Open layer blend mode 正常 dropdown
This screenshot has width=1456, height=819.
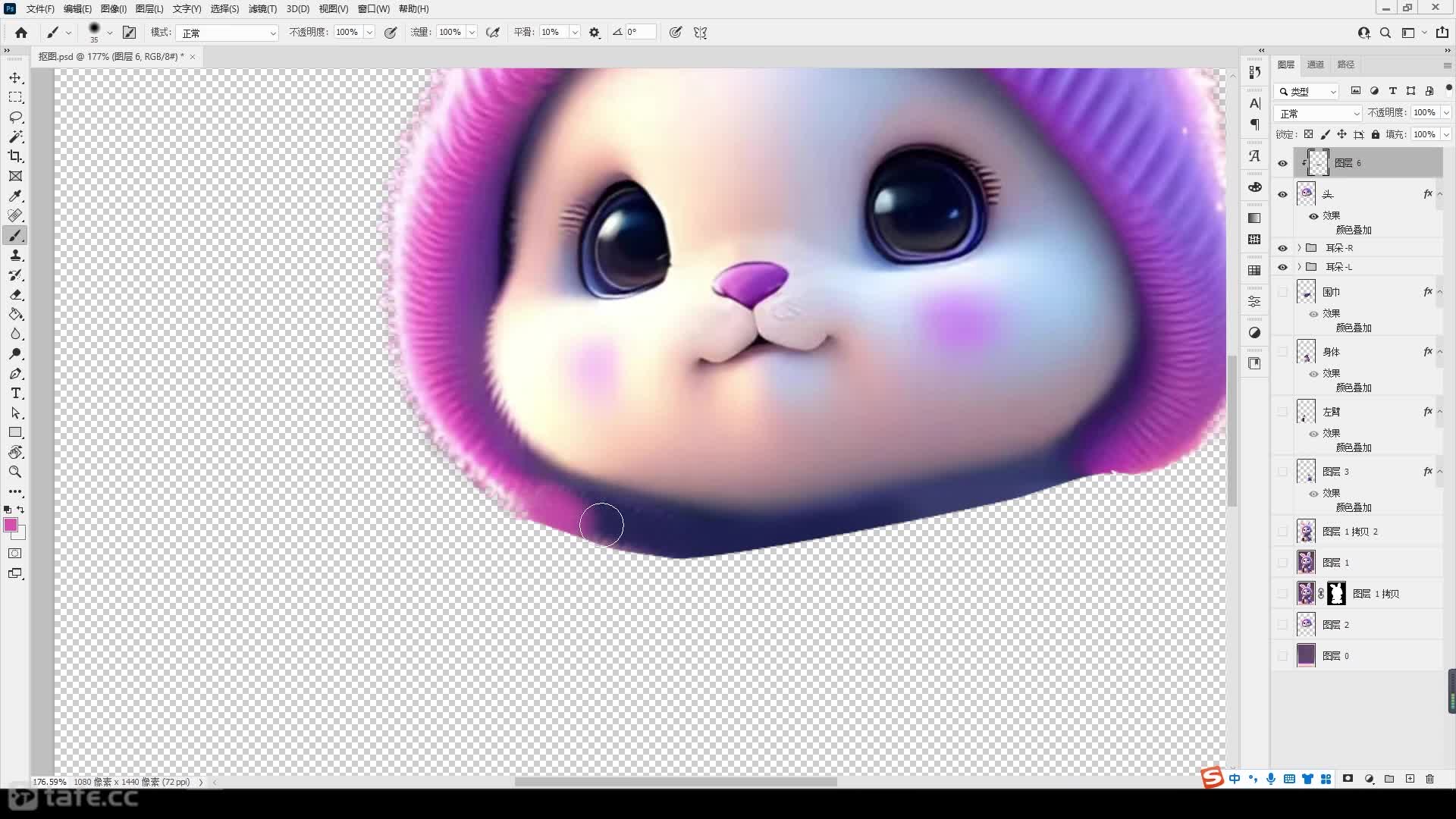click(x=1318, y=113)
